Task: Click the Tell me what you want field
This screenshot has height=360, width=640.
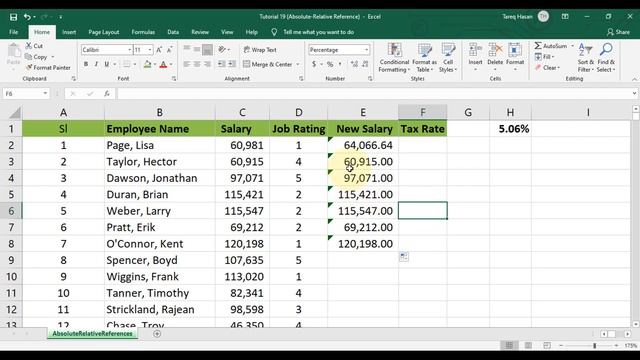Action: pyautogui.click(x=318, y=32)
